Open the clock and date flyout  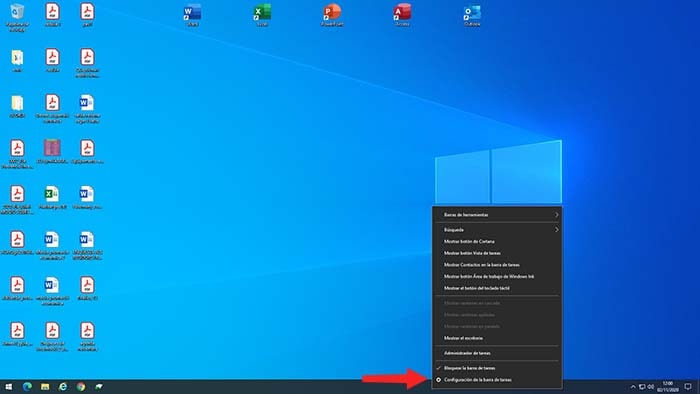coord(667,386)
